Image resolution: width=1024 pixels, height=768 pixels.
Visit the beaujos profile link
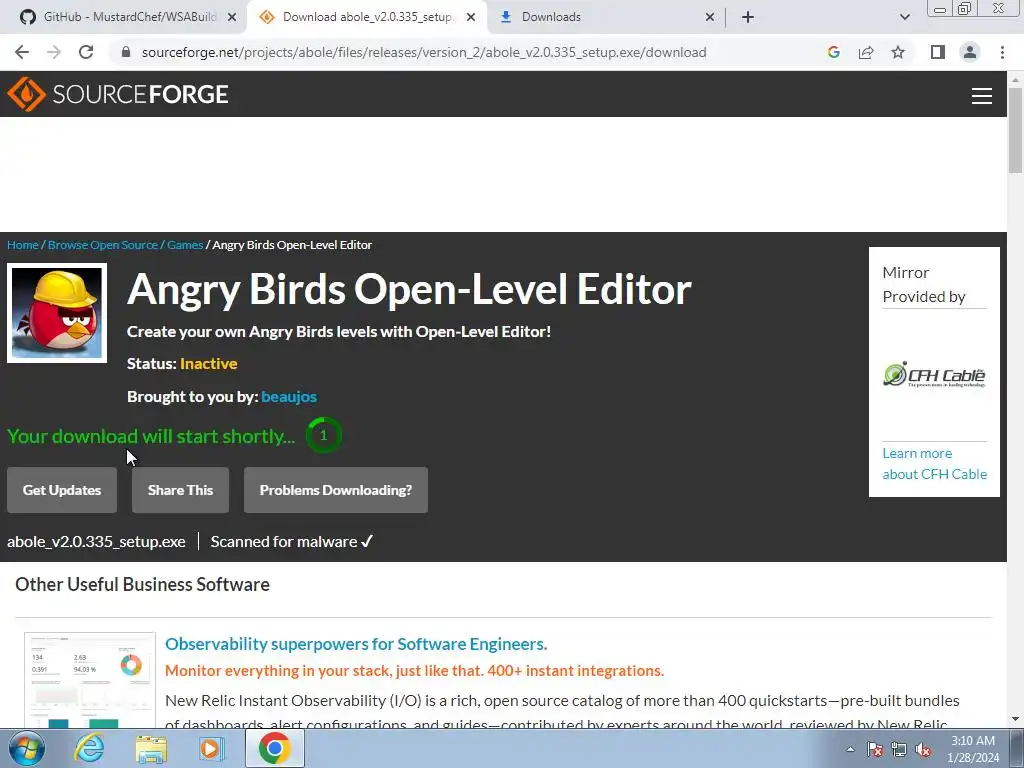pyautogui.click(x=289, y=396)
